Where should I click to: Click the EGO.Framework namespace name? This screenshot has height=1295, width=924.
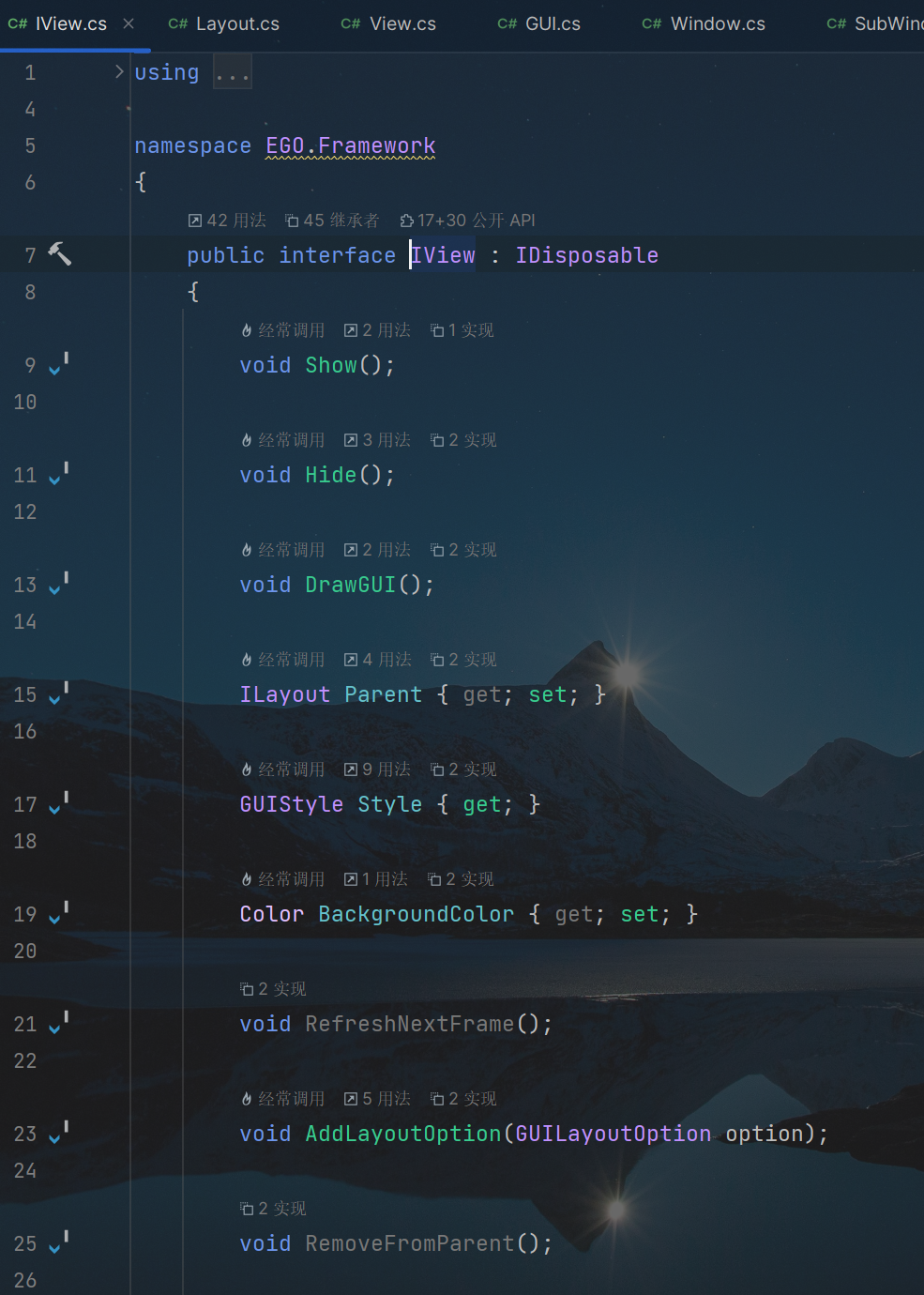(351, 145)
